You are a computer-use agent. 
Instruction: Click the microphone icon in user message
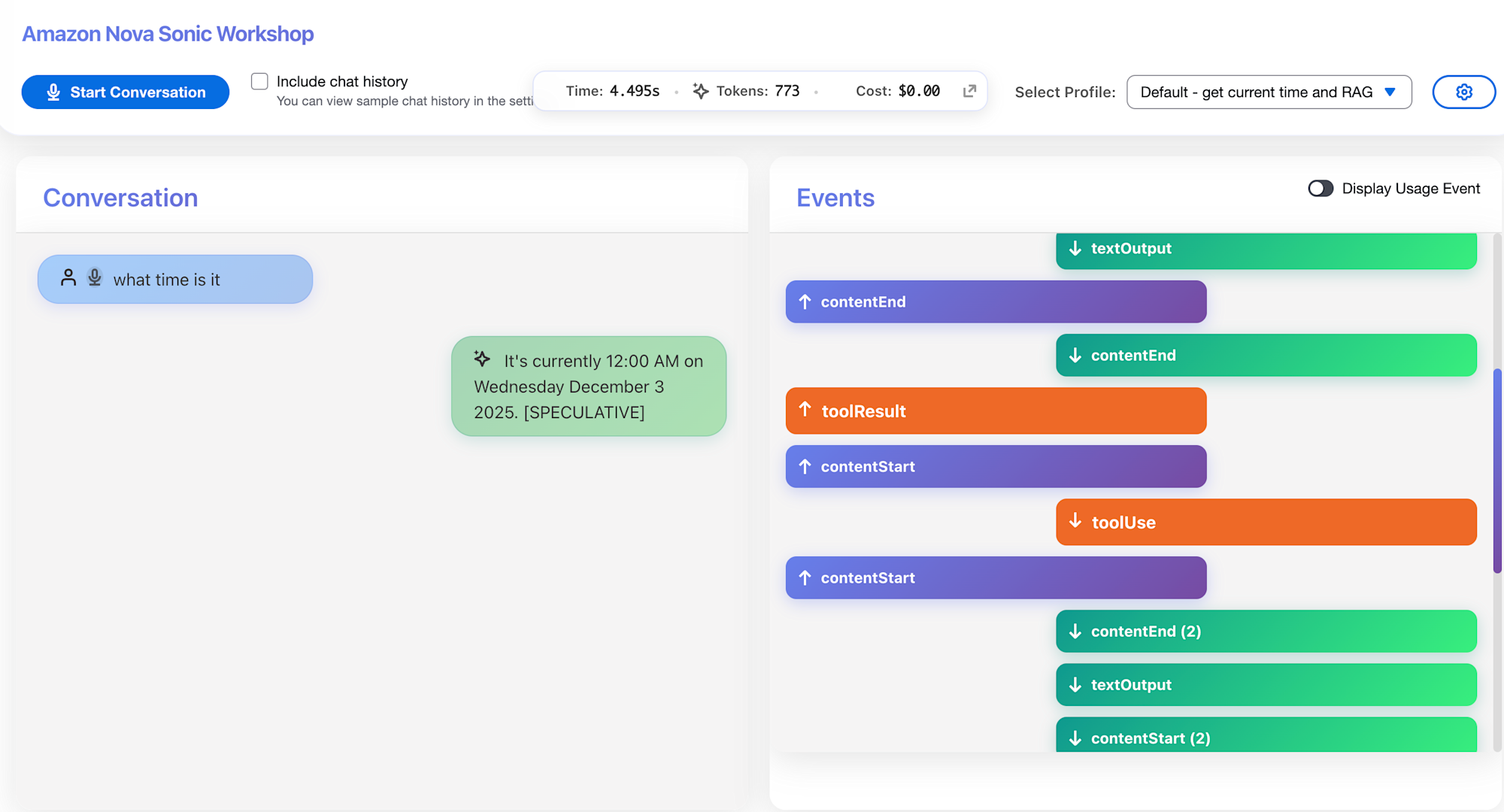pyautogui.click(x=95, y=277)
